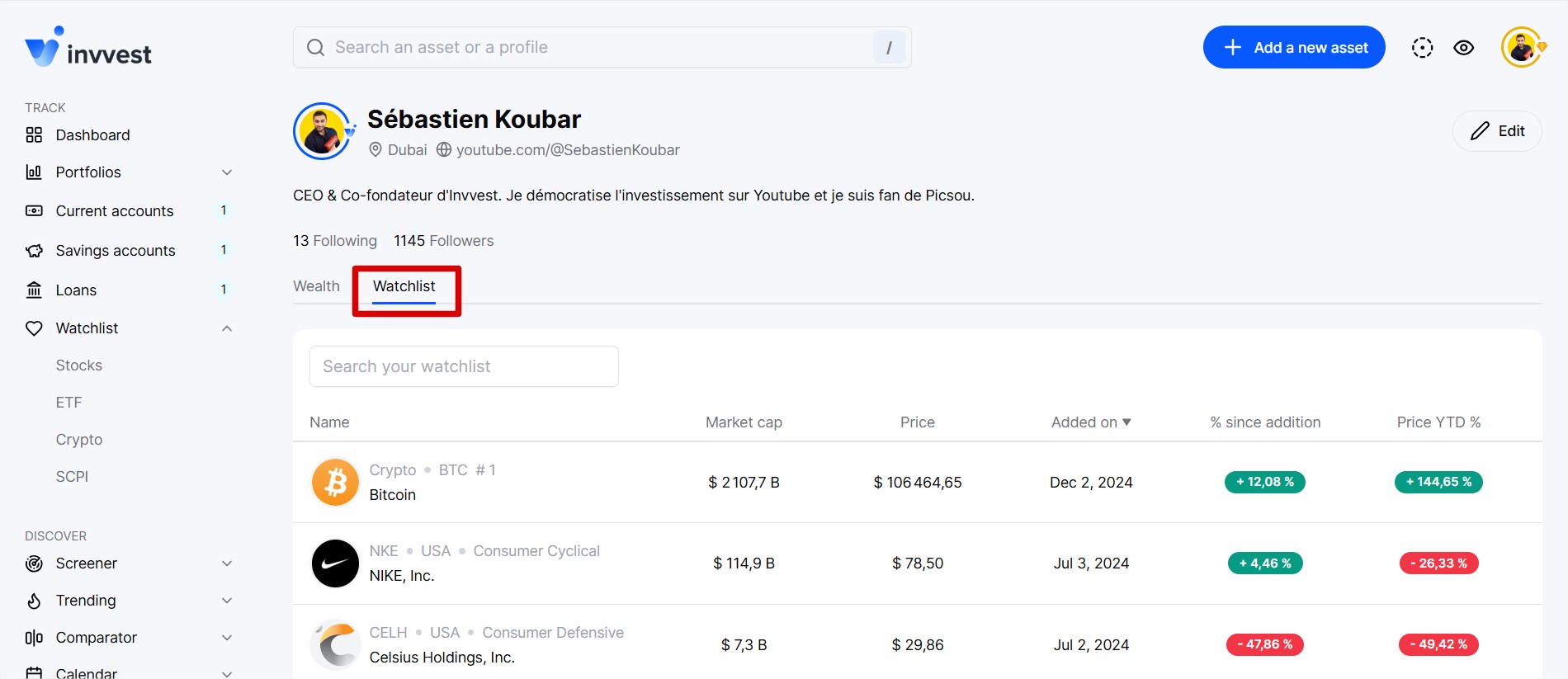Viewport: 1568px width, 679px height.
Task: Open ETF under Watchlist
Action: (68, 403)
